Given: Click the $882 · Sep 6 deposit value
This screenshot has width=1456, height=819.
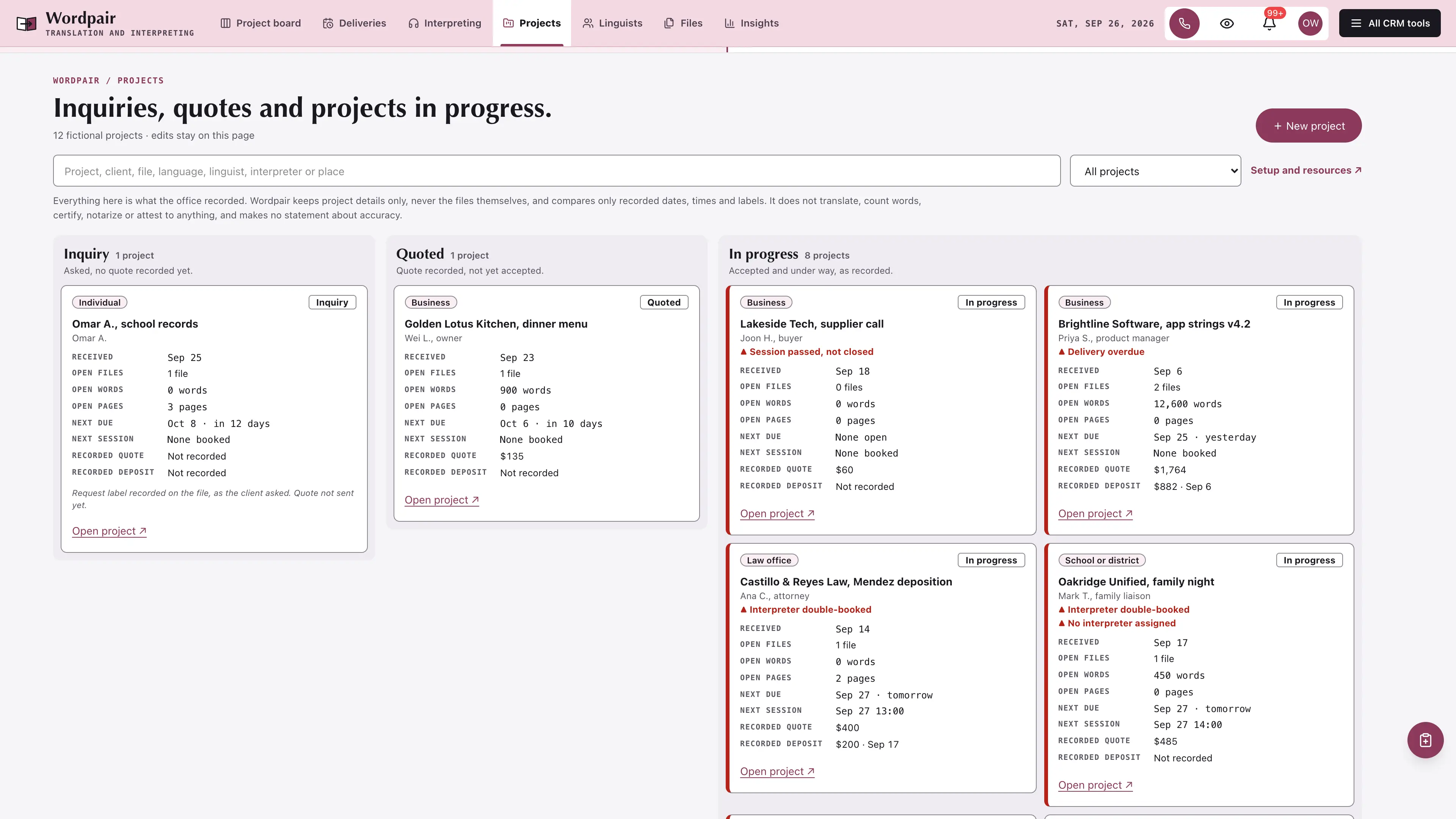Looking at the screenshot, I should (1182, 486).
